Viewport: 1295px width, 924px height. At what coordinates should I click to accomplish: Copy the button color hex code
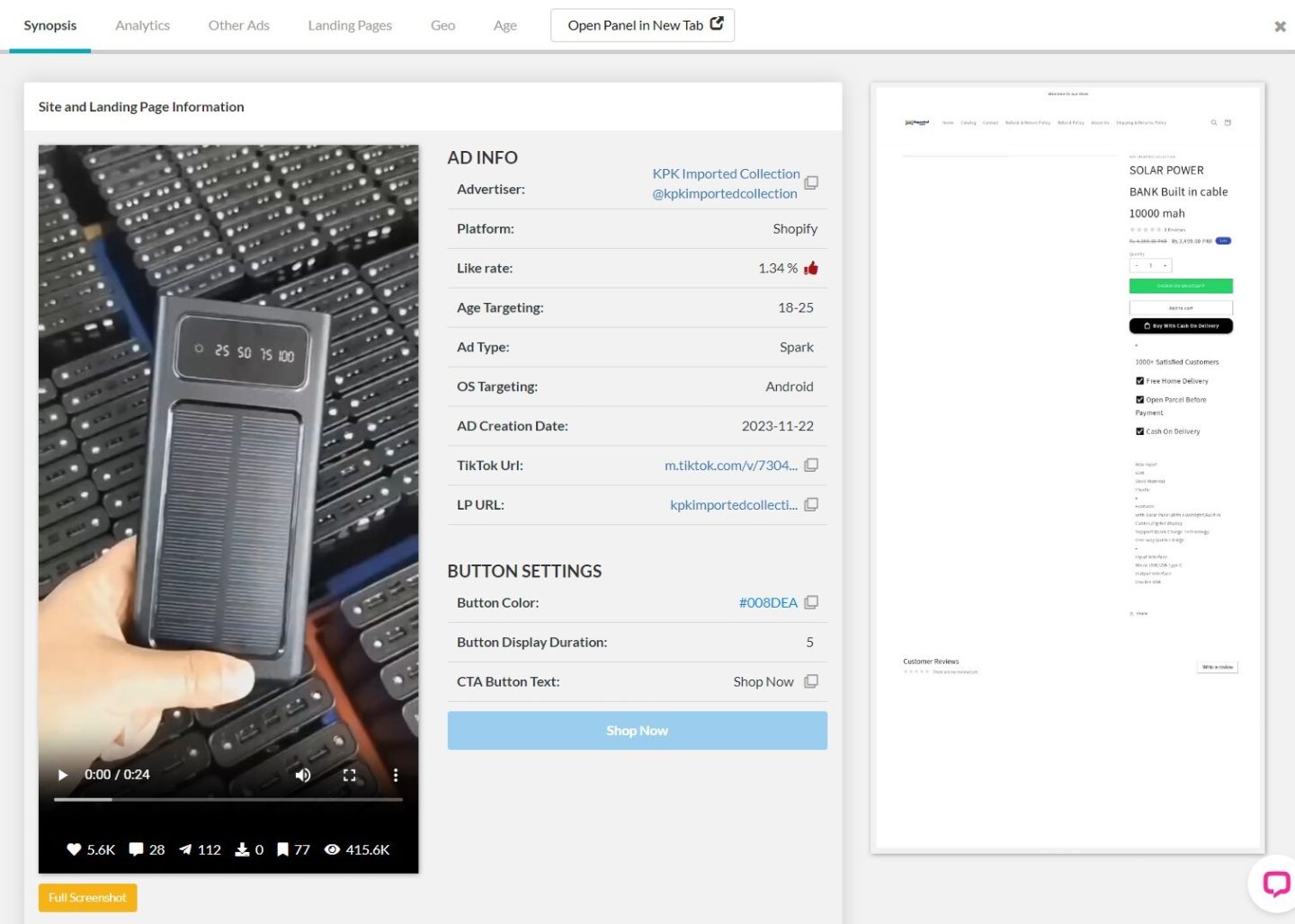810,603
